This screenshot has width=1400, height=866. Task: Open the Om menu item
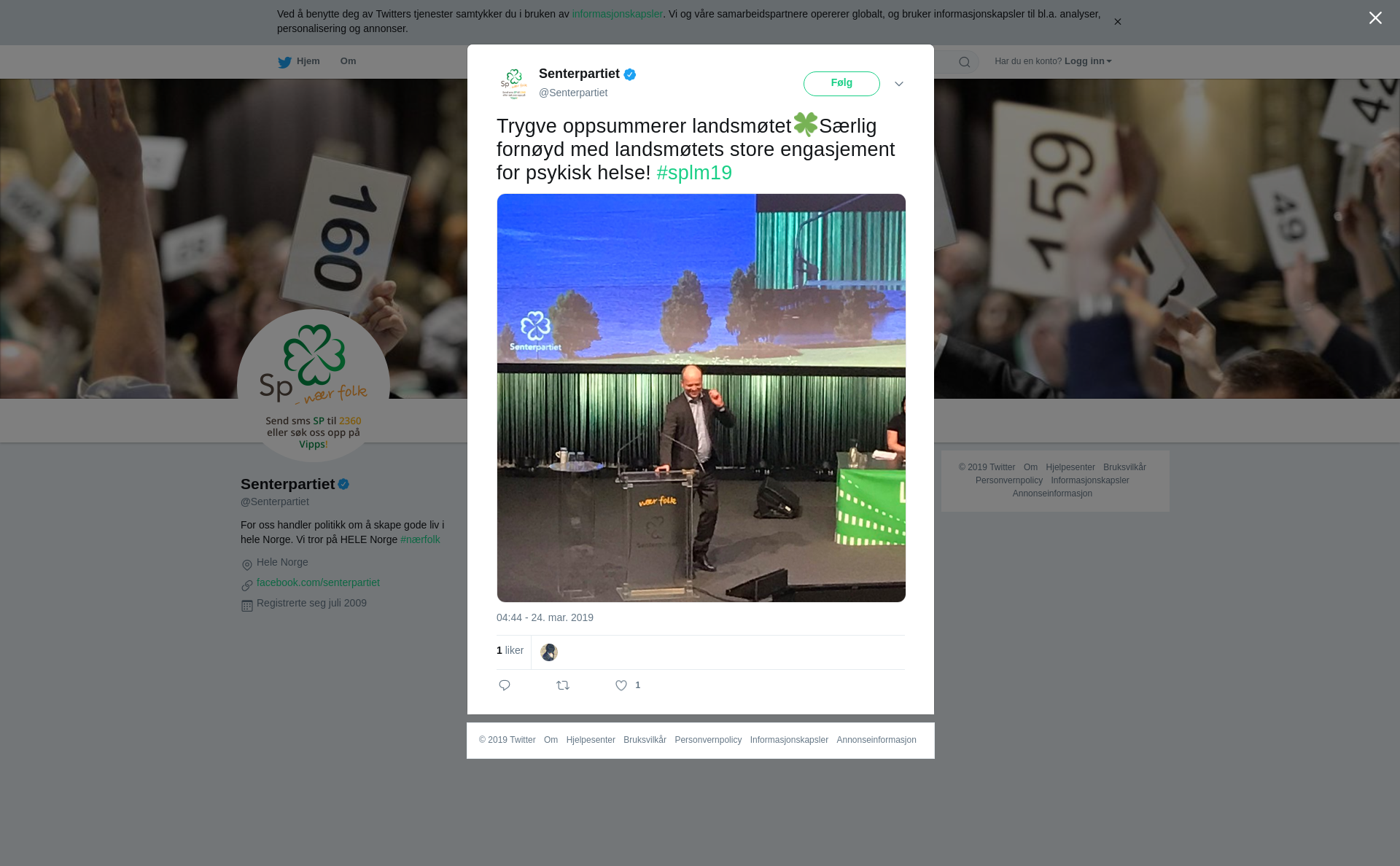click(x=348, y=61)
